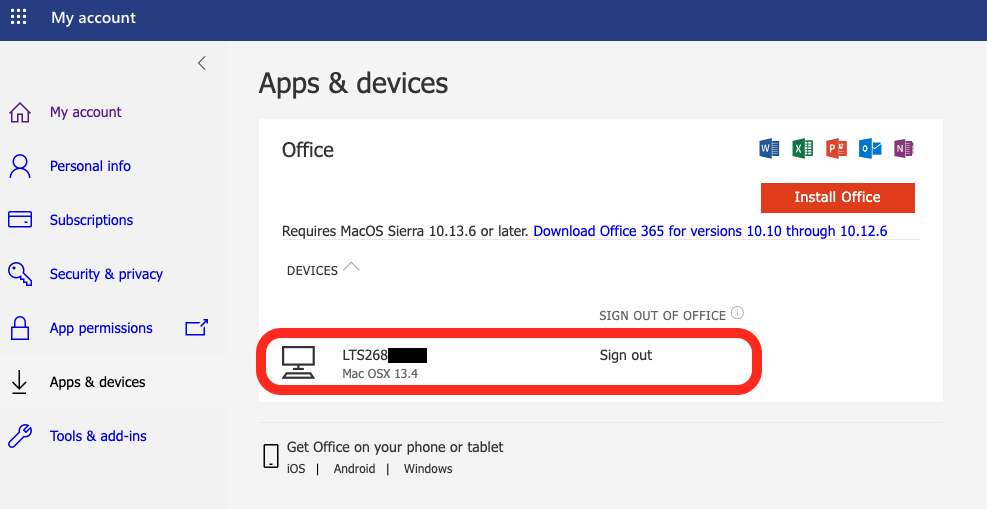Click the Outlook app icon

pos(870,148)
